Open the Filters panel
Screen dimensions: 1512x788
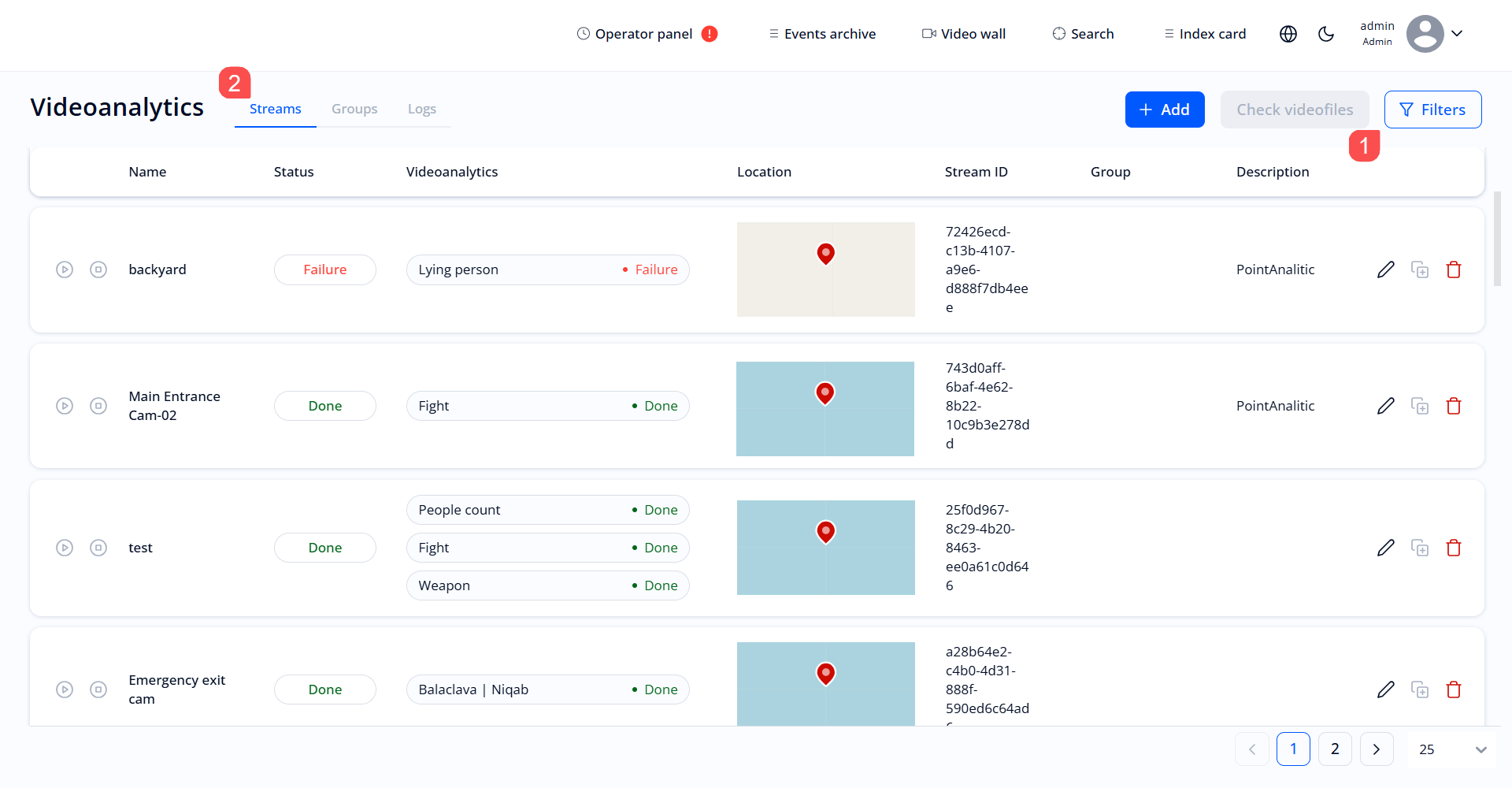point(1432,110)
